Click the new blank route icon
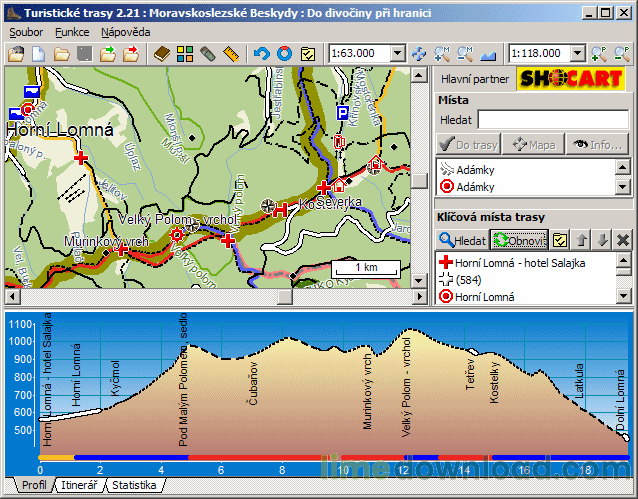The height and width of the screenshot is (499, 638). click(38, 53)
